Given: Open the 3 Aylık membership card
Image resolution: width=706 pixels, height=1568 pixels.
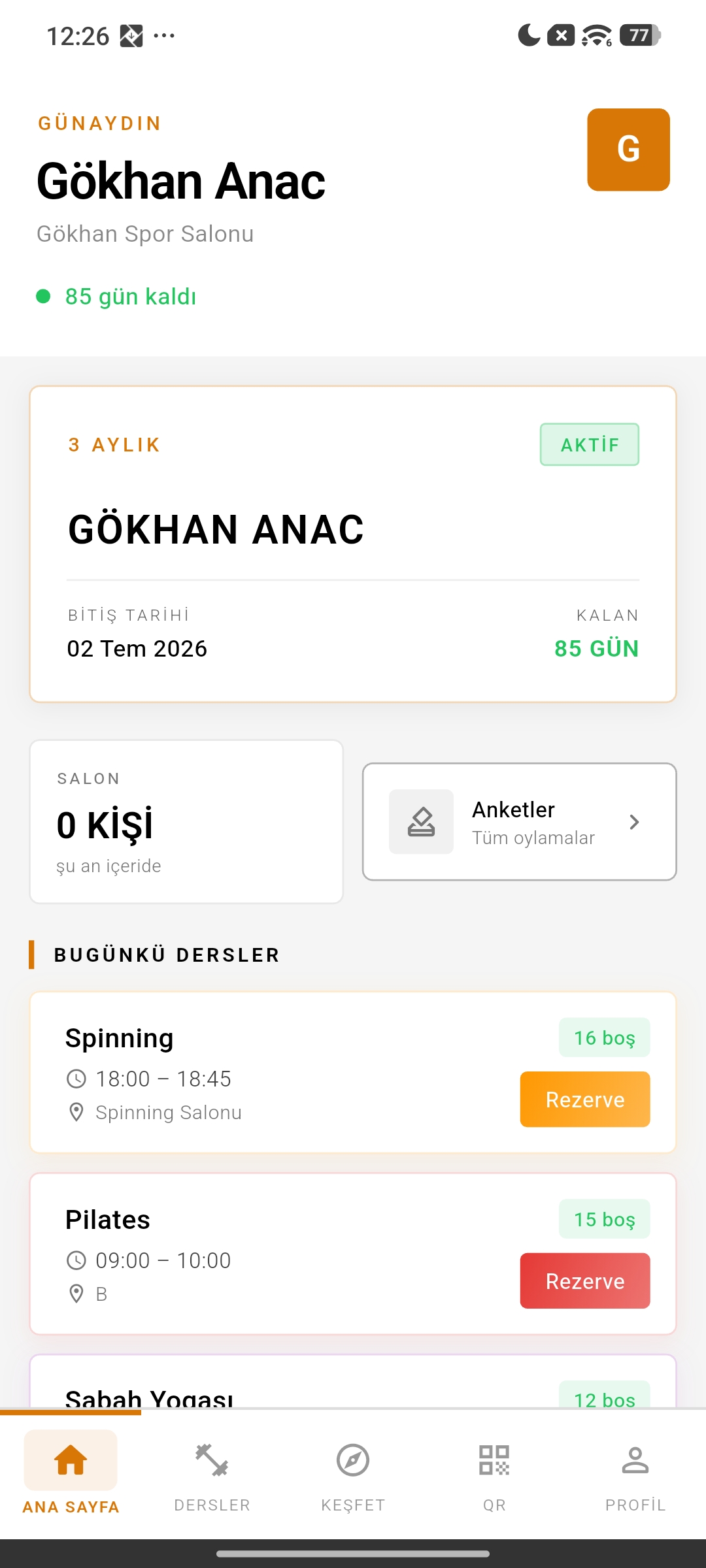Looking at the screenshot, I should (x=353, y=544).
